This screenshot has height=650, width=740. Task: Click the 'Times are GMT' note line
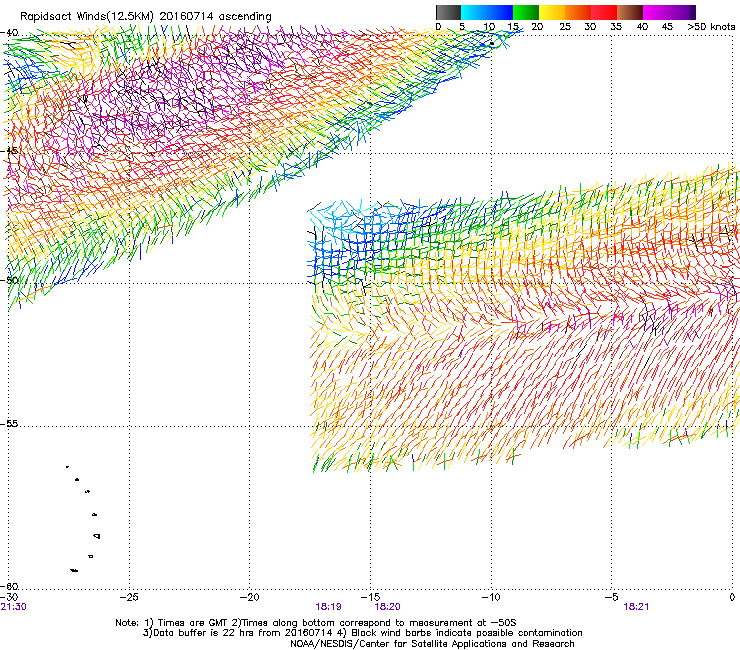pos(316,623)
